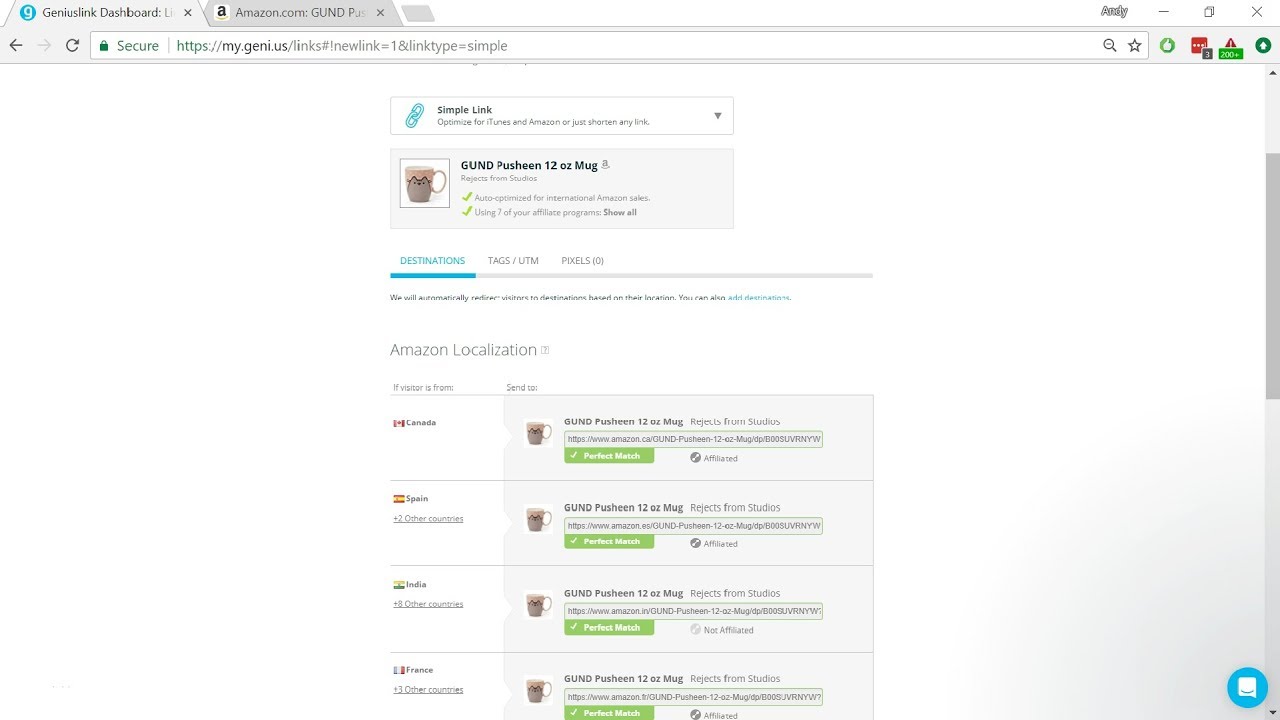
Task: Click the green up-arrow circle extension icon
Action: [1263, 45]
